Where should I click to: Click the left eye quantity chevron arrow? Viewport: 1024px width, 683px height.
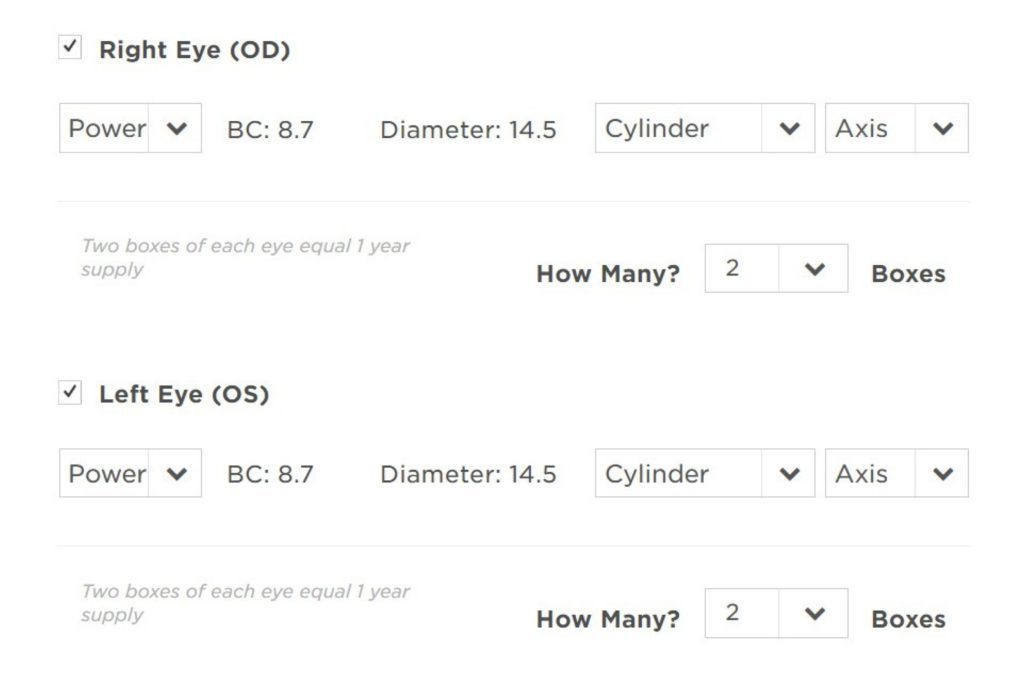pyautogui.click(x=814, y=614)
